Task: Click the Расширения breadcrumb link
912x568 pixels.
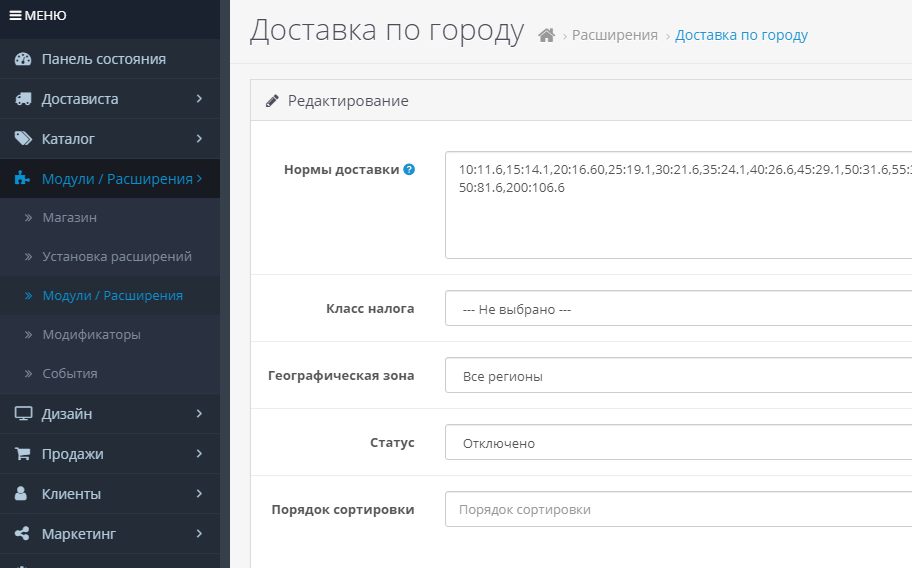Action: pyautogui.click(x=614, y=36)
